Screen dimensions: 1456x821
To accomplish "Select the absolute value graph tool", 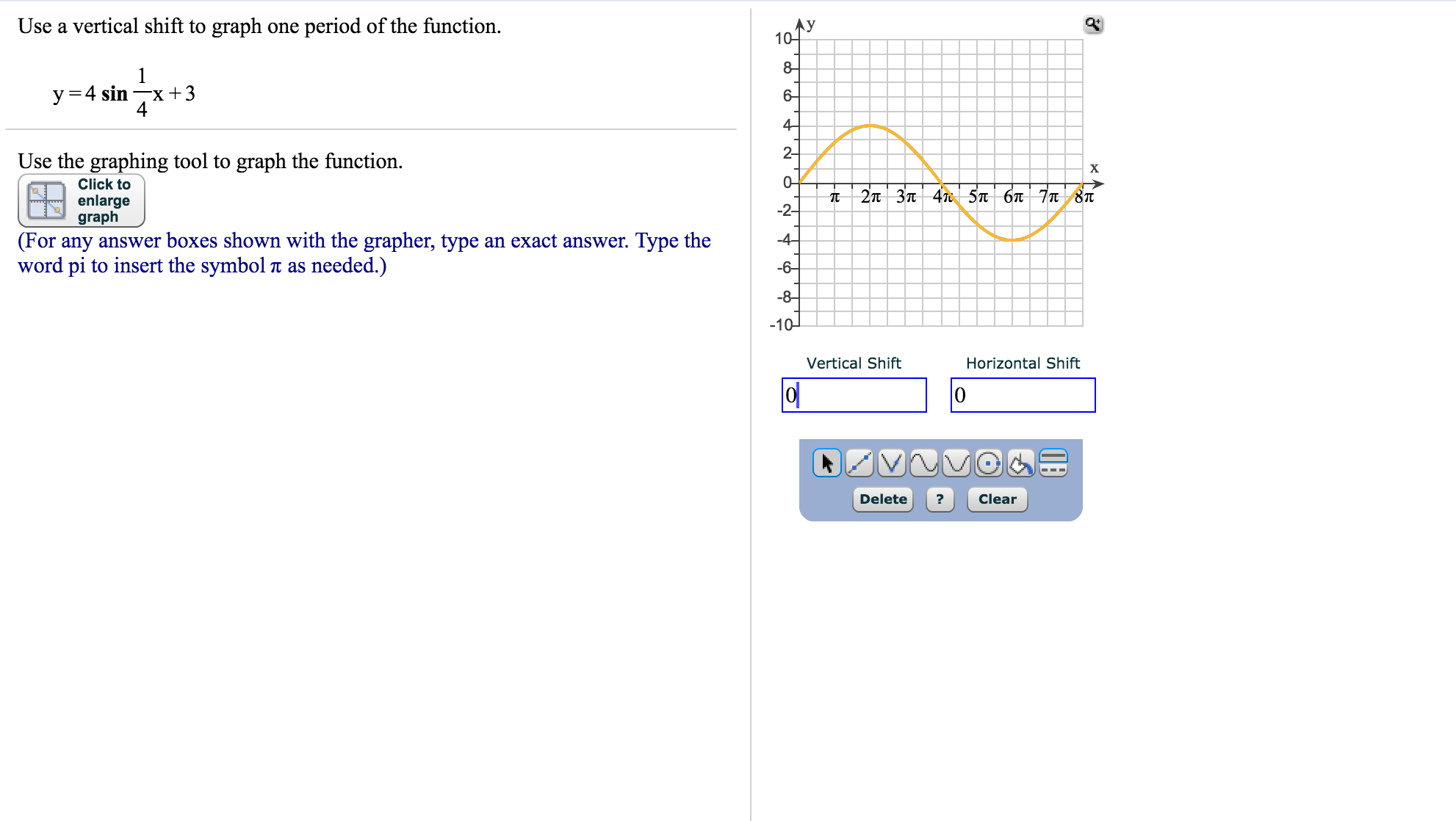I will 891,463.
